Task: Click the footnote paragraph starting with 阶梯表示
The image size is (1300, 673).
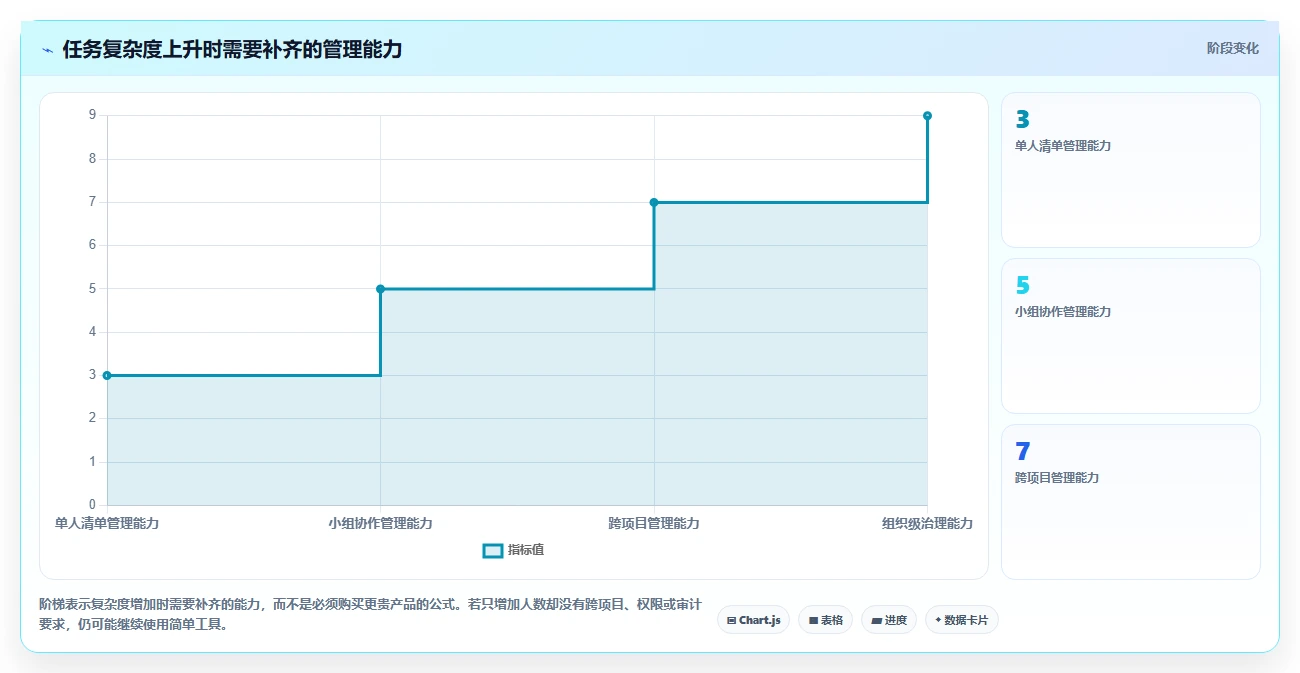Action: 370,615
